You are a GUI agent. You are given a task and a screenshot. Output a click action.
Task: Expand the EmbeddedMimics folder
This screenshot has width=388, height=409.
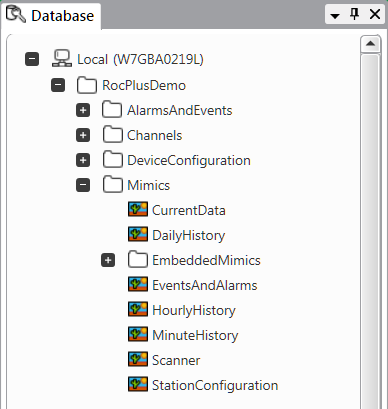tap(108, 260)
